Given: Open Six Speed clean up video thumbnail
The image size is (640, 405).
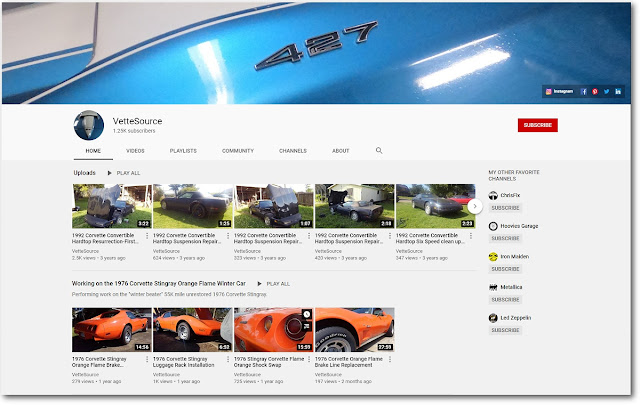Looking at the screenshot, I should tap(436, 206).
